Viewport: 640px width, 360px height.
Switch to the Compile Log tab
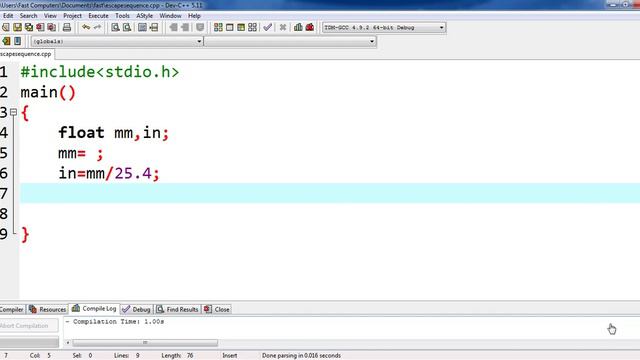pyautogui.click(x=94, y=309)
